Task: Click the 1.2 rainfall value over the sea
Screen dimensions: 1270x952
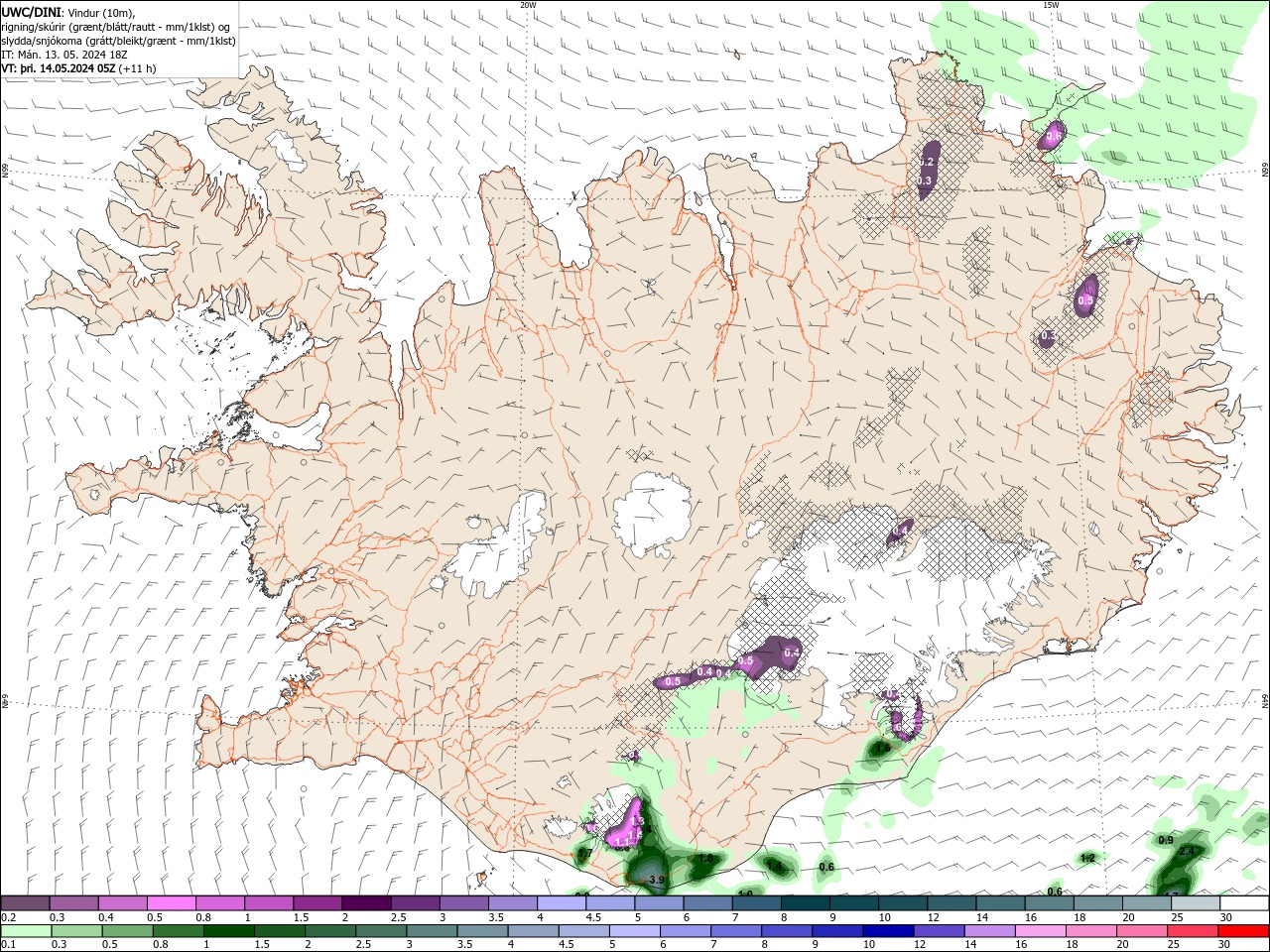Action: 1087,858
